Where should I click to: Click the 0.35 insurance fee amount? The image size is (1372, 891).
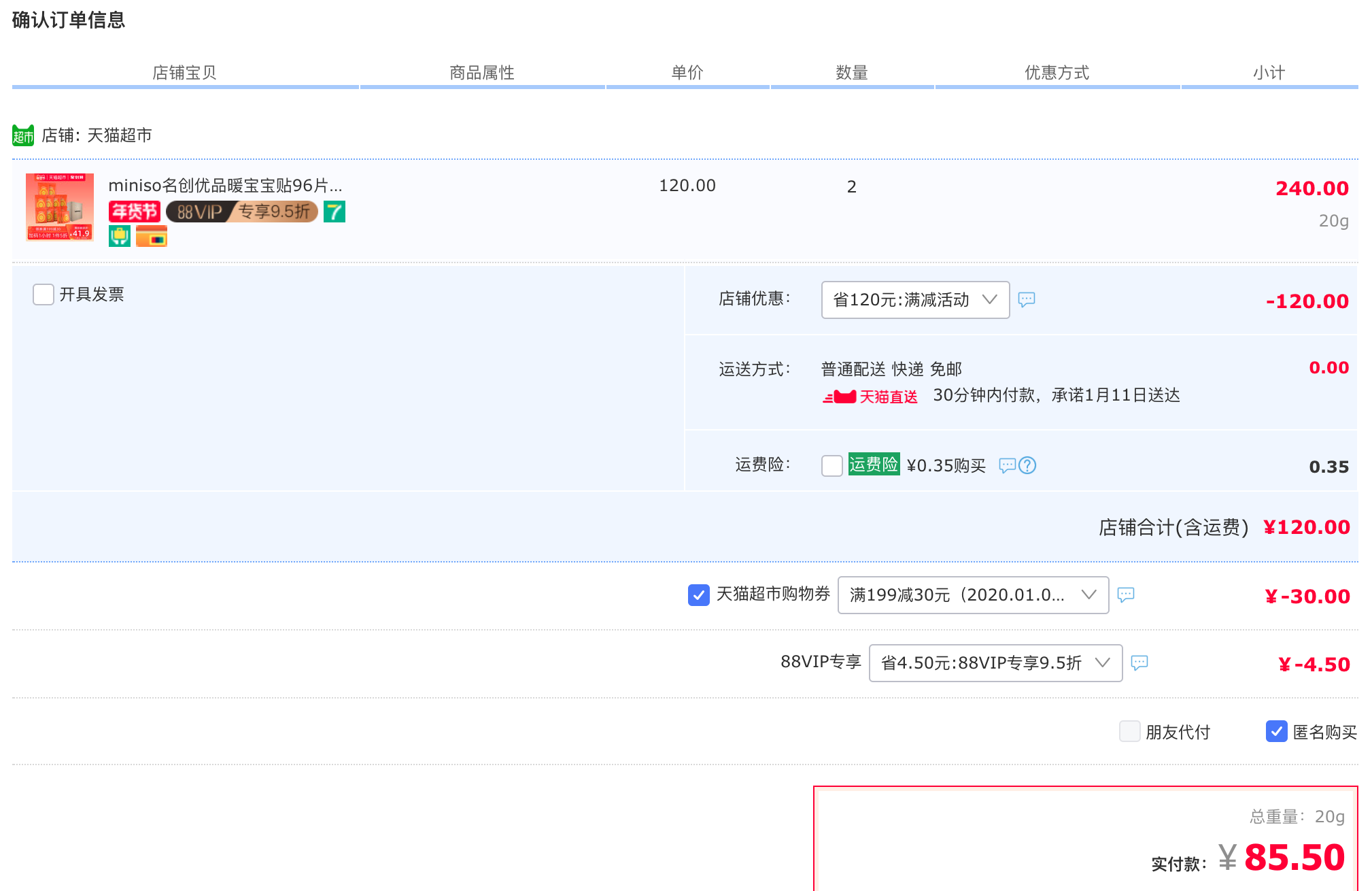click(1329, 467)
